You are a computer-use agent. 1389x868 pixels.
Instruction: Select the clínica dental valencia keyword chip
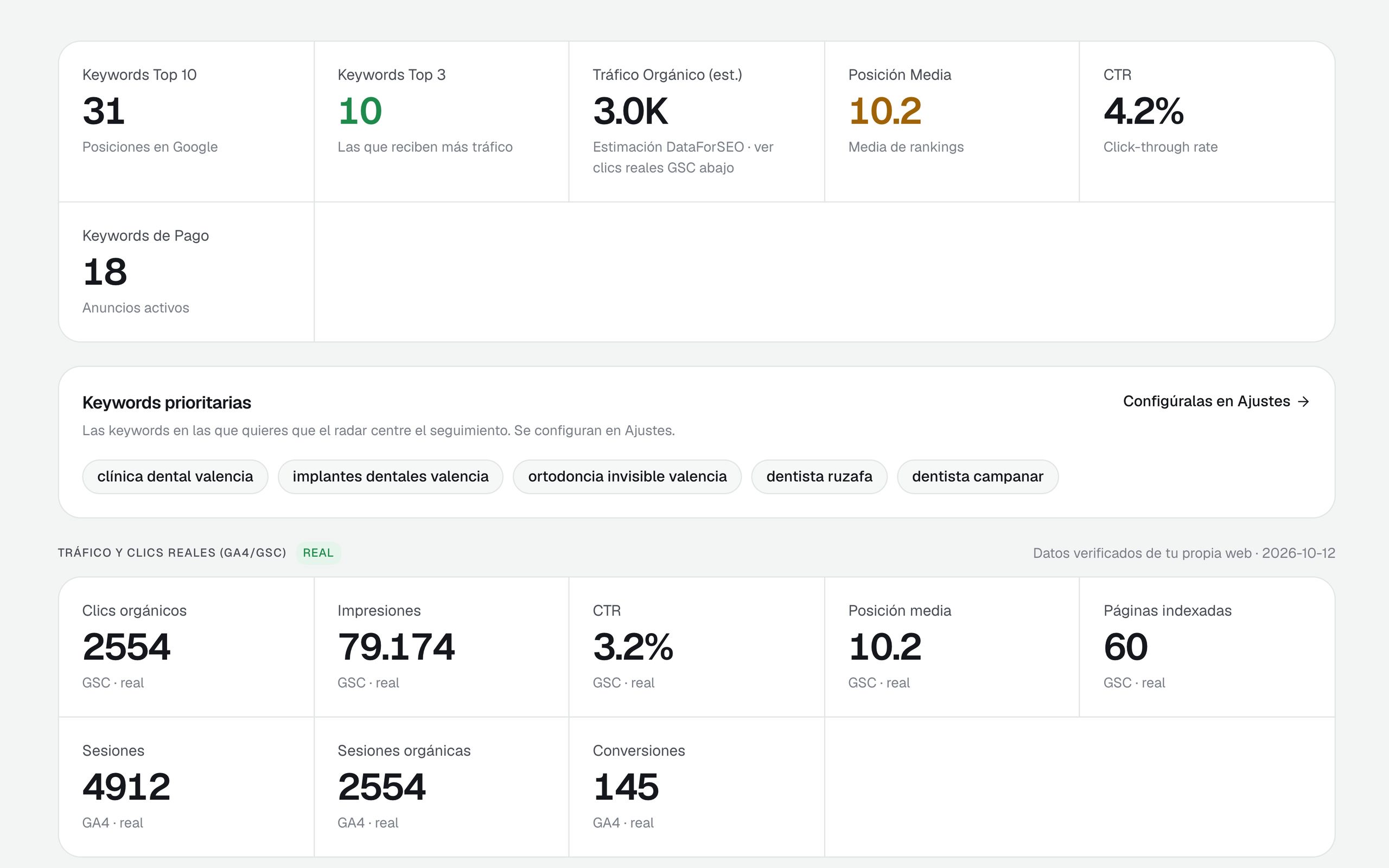[x=175, y=476]
